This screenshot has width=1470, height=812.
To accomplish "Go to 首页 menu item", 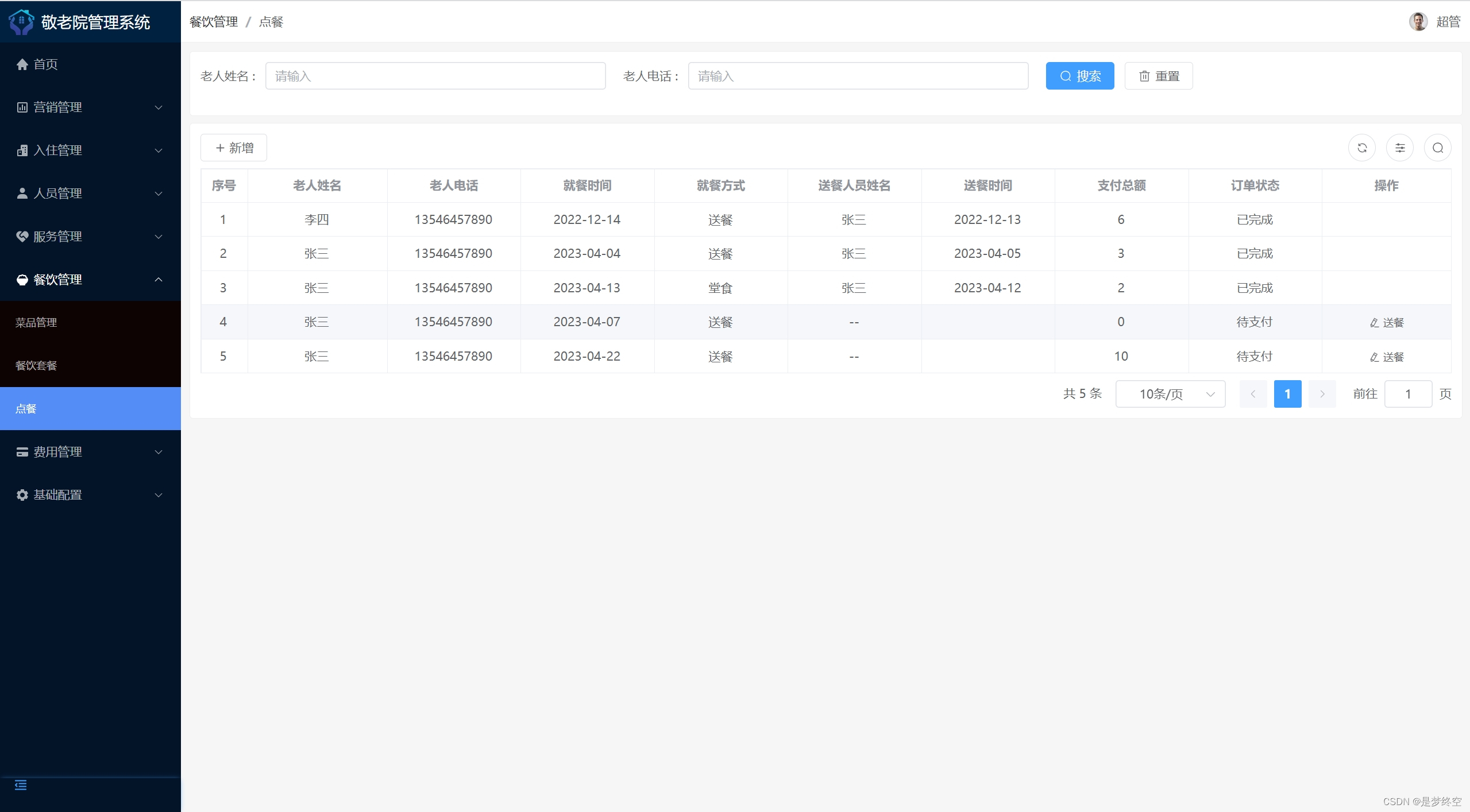I will [x=90, y=64].
